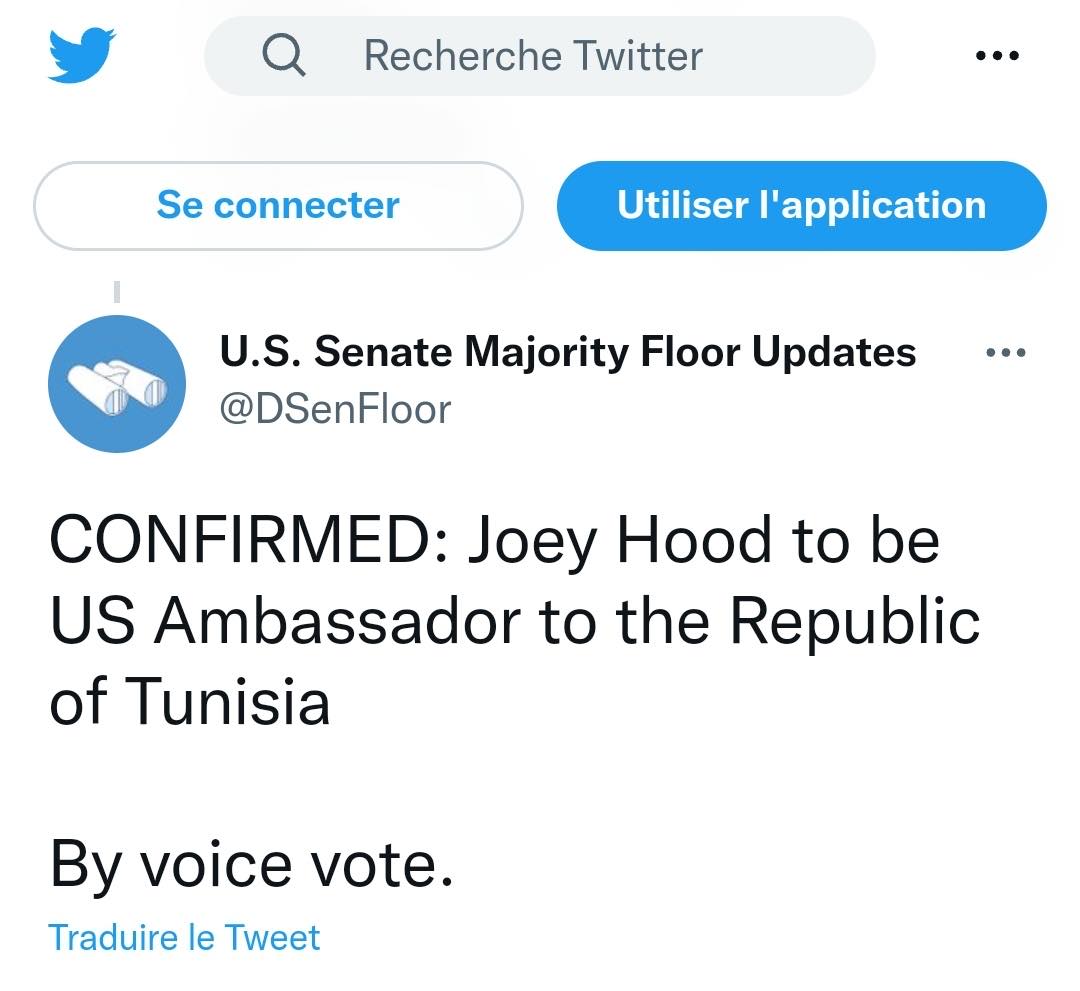Click the magnifying glass search icon
1080x991 pixels.
click(x=283, y=55)
